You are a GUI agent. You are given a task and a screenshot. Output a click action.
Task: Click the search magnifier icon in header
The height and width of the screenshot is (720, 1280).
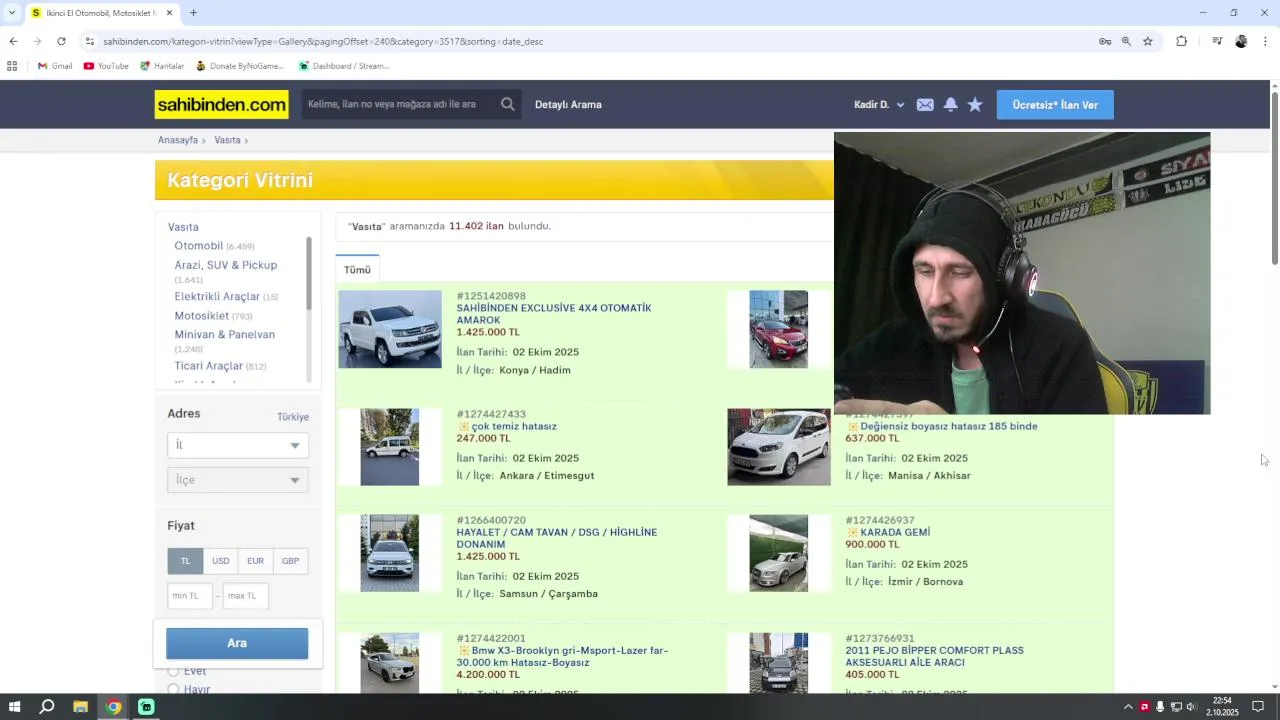[508, 104]
